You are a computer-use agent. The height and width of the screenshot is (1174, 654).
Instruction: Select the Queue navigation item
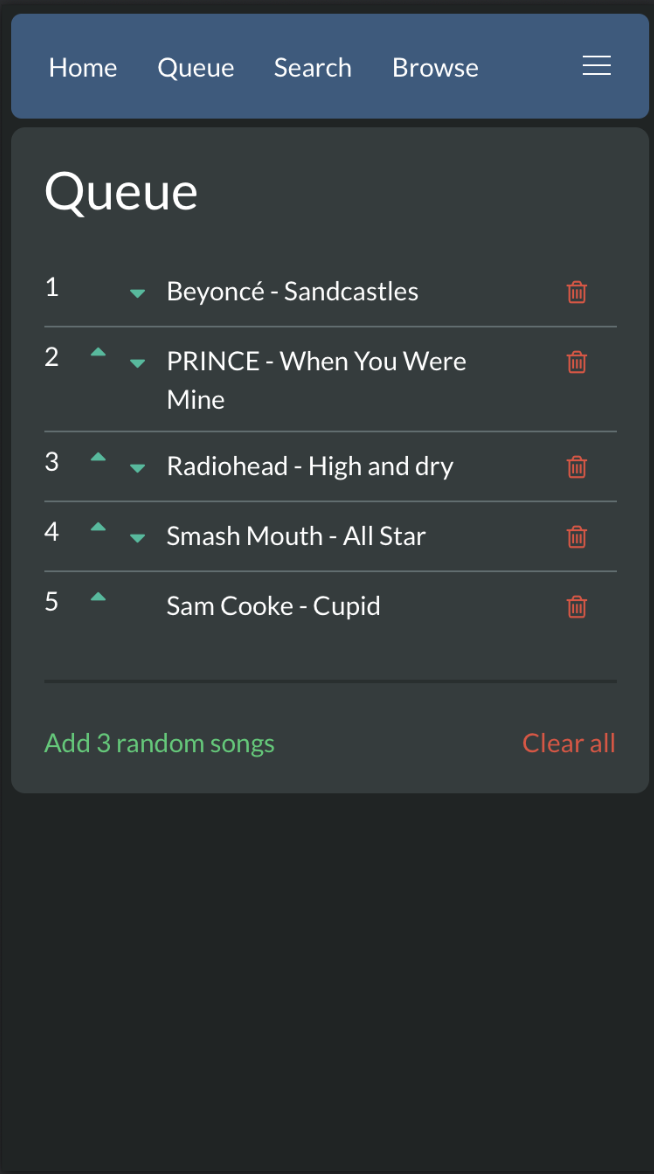[x=195, y=67]
